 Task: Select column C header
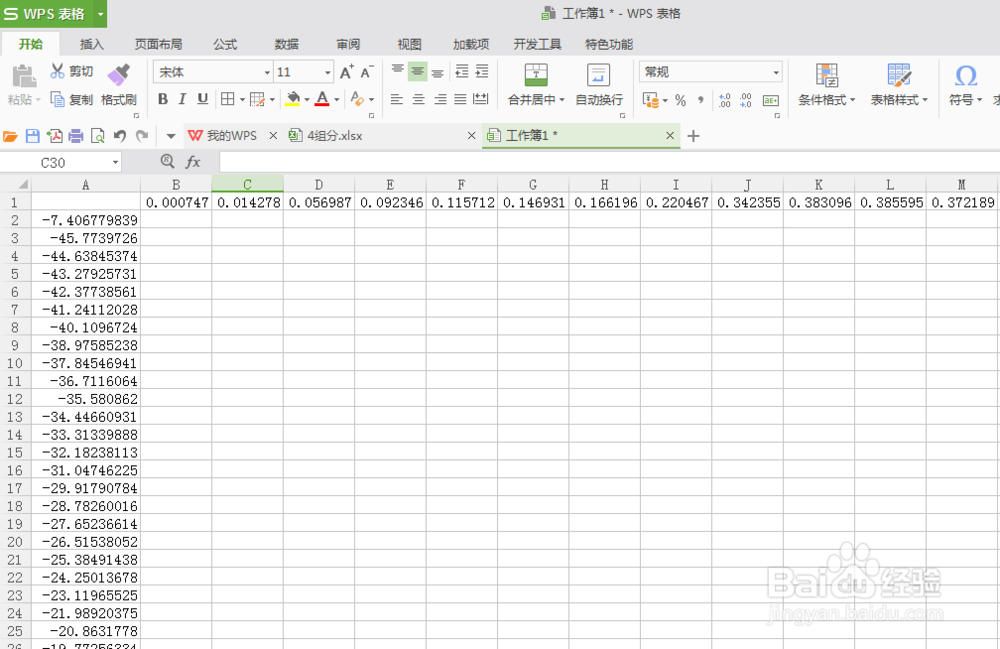pos(247,184)
